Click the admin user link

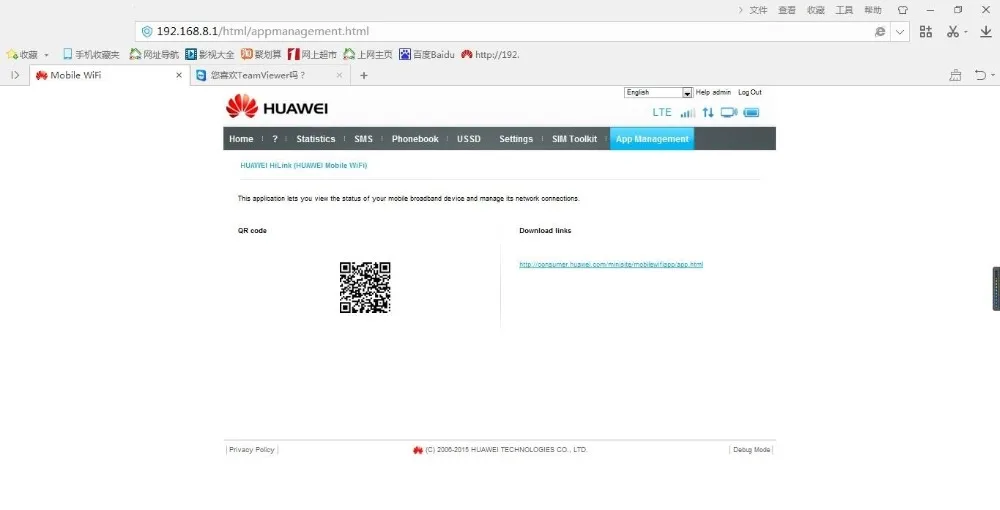click(722, 92)
